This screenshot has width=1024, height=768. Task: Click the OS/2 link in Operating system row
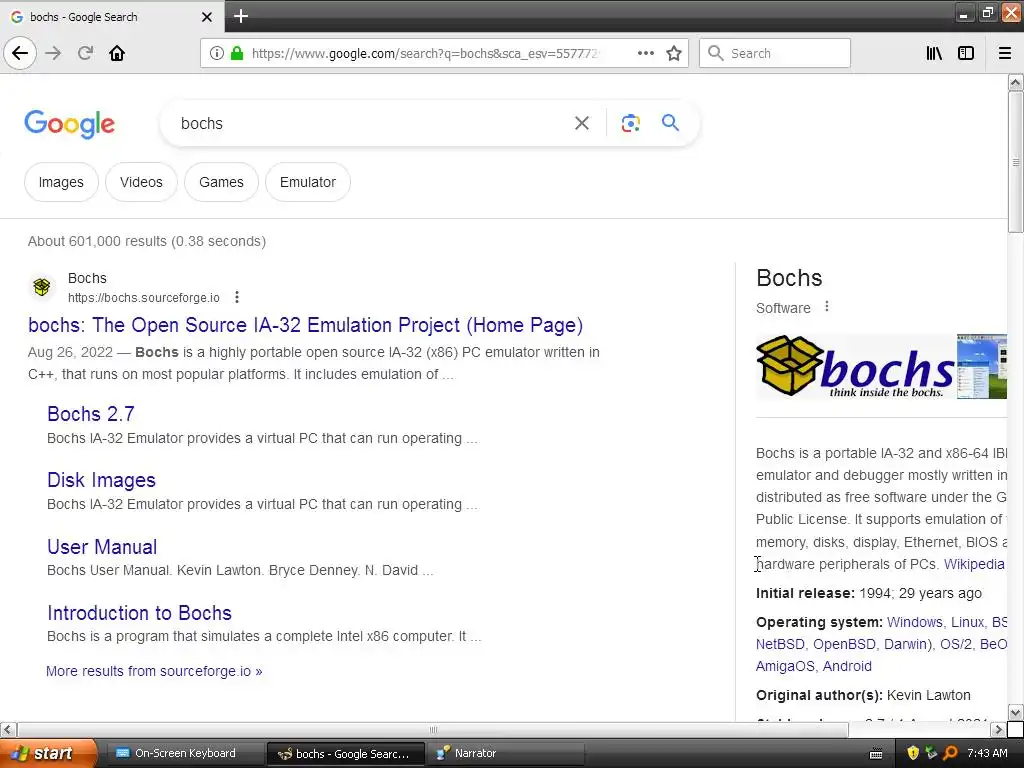click(x=955, y=644)
